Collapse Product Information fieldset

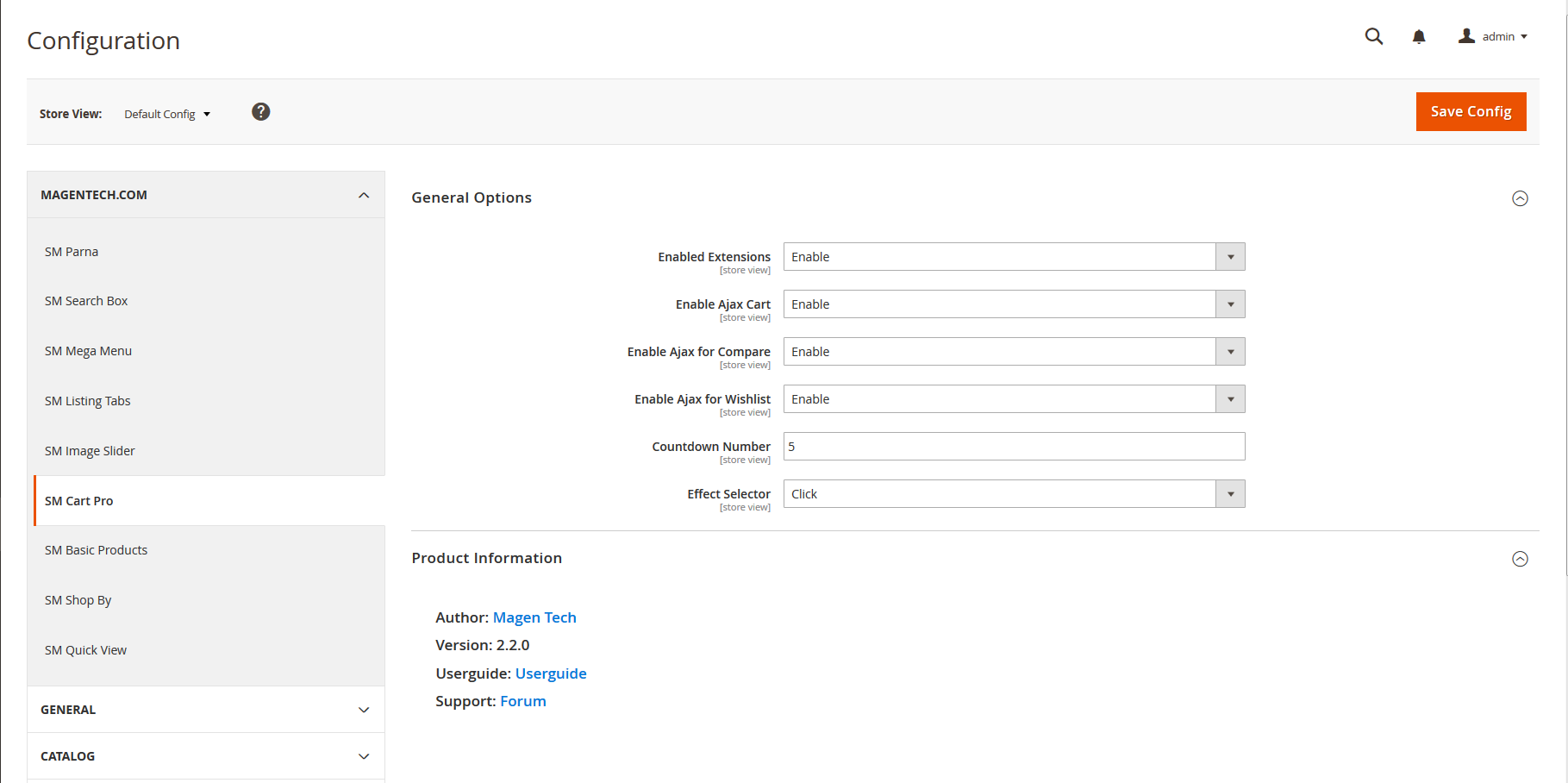click(x=1520, y=559)
